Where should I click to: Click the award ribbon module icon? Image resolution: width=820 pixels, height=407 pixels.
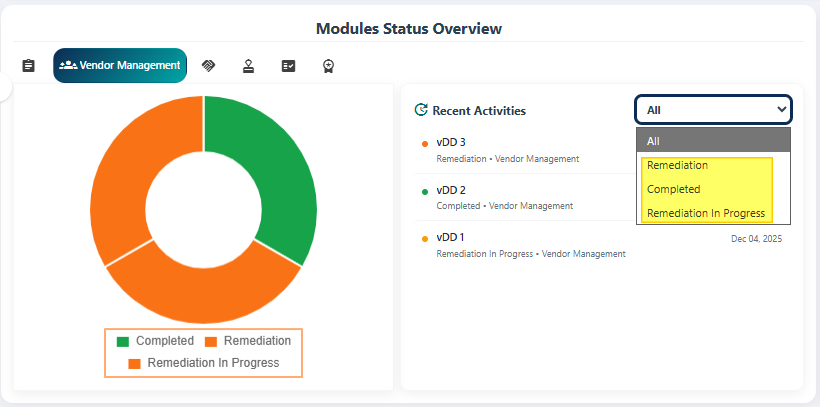tap(328, 66)
